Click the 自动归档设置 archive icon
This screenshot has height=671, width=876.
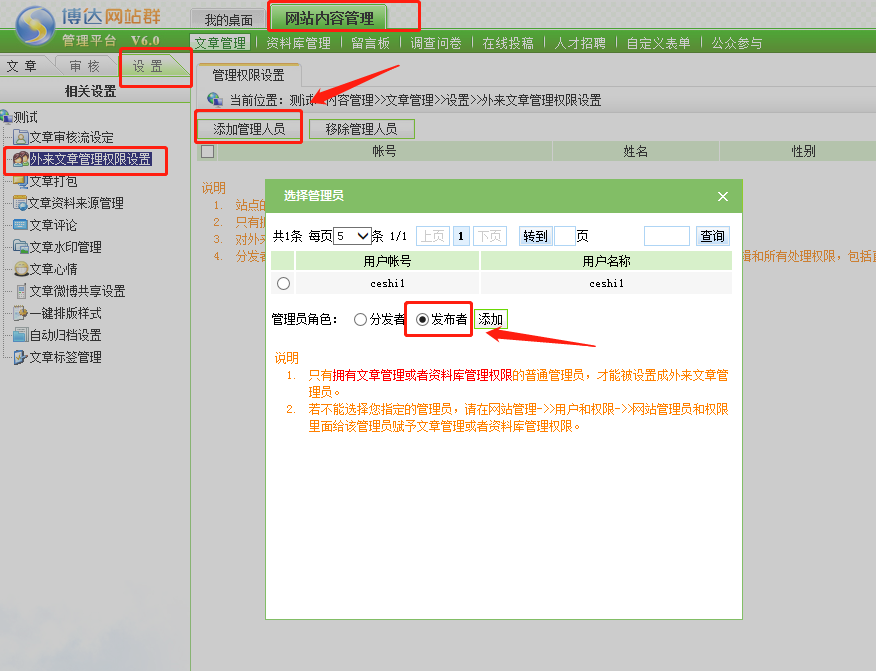click(x=21, y=336)
